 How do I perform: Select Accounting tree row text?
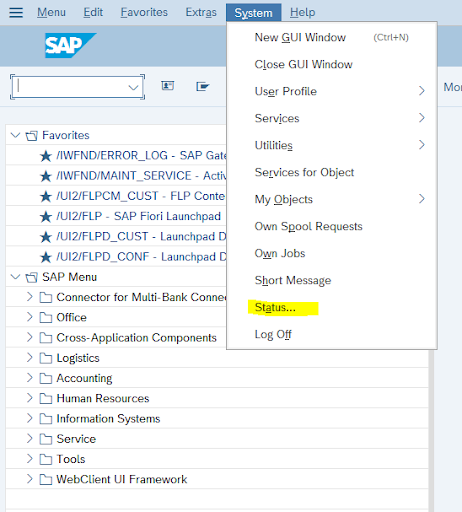(84, 378)
